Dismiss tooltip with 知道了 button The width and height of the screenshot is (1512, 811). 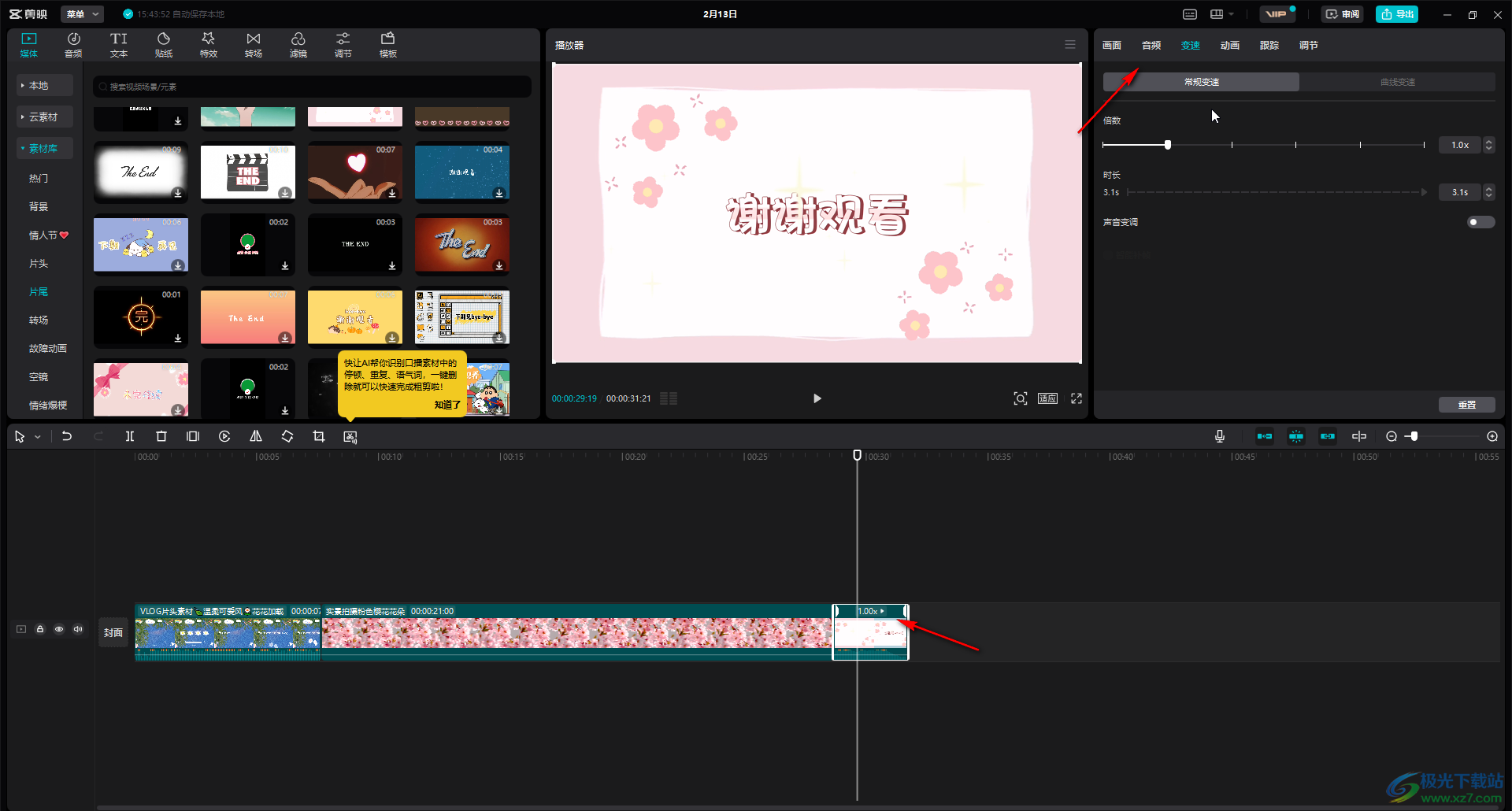447,405
